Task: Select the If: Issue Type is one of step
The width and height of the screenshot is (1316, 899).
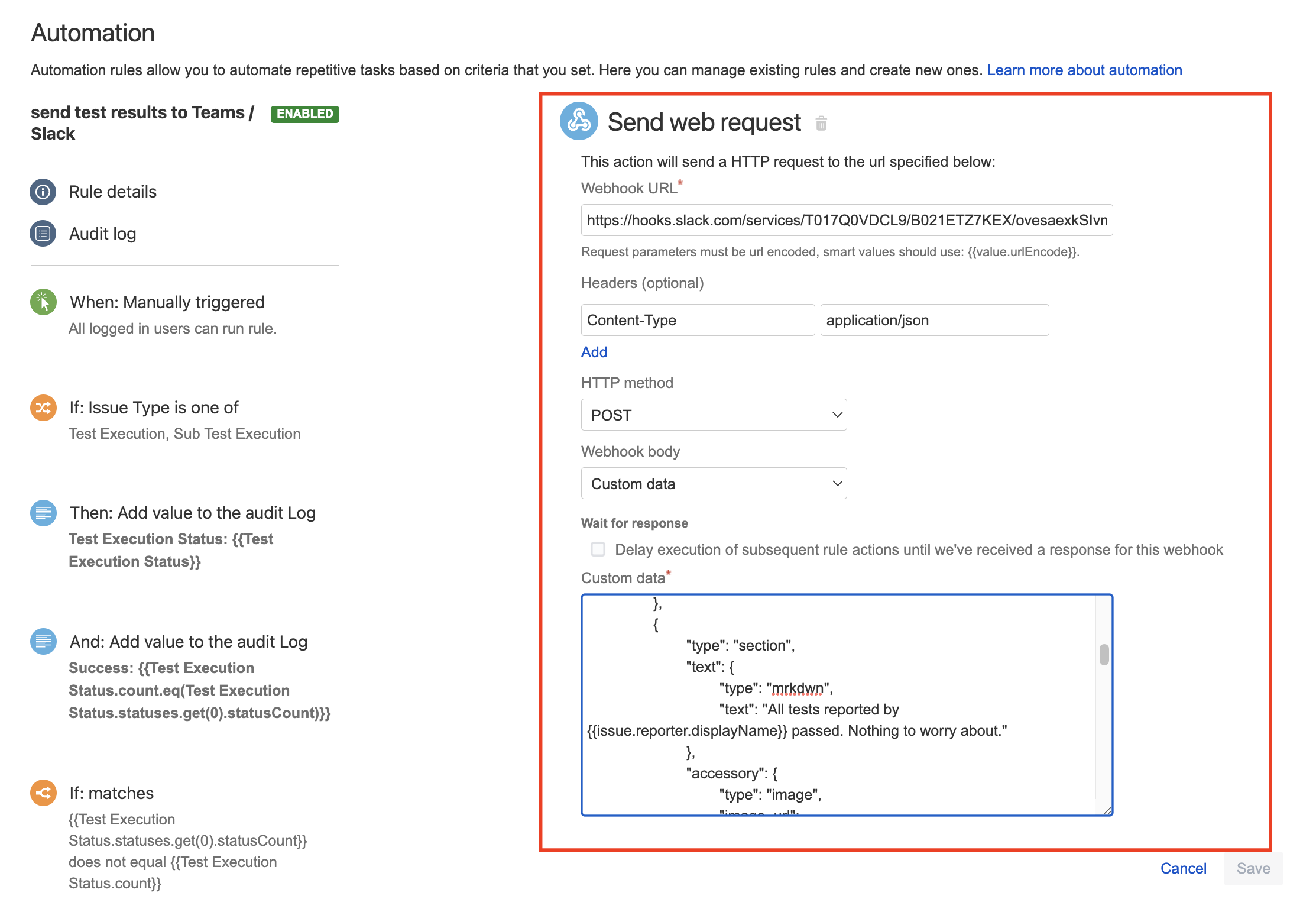Action: (154, 408)
